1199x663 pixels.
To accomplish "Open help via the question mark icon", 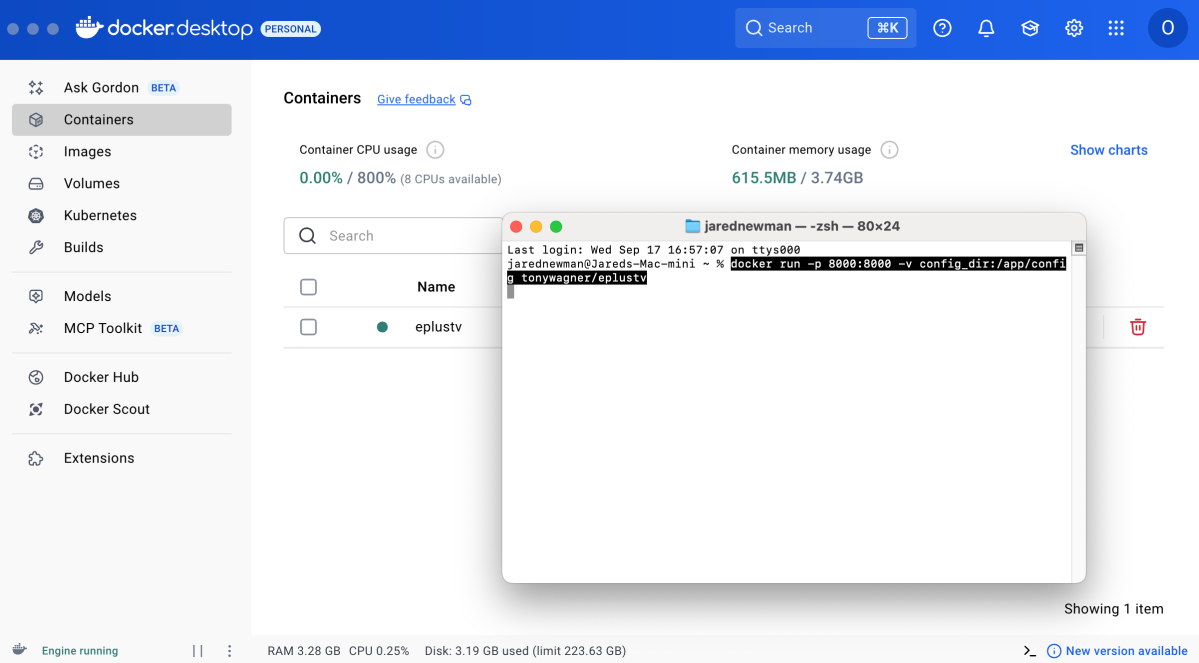I will (942, 28).
